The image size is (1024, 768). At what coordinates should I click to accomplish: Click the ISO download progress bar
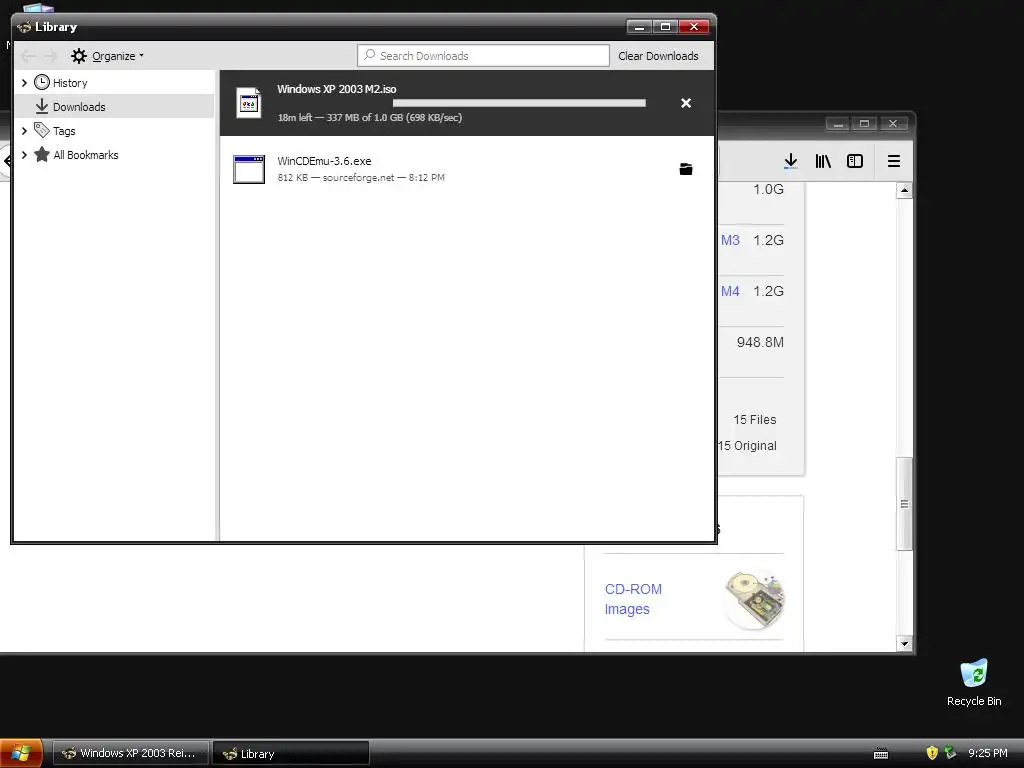point(519,103)
